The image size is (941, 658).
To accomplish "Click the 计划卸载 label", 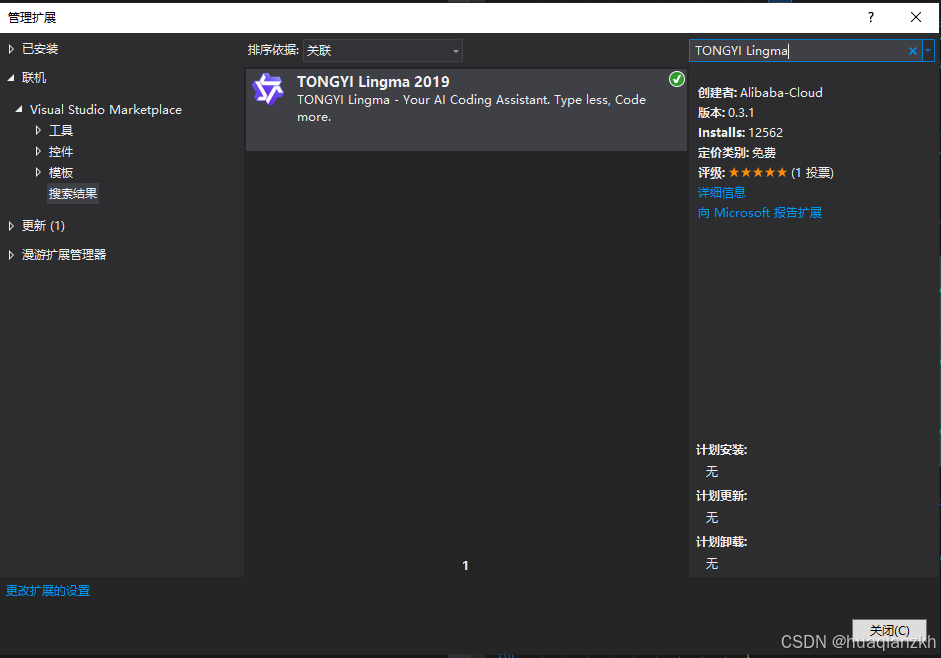I will [x=721, y=542].
